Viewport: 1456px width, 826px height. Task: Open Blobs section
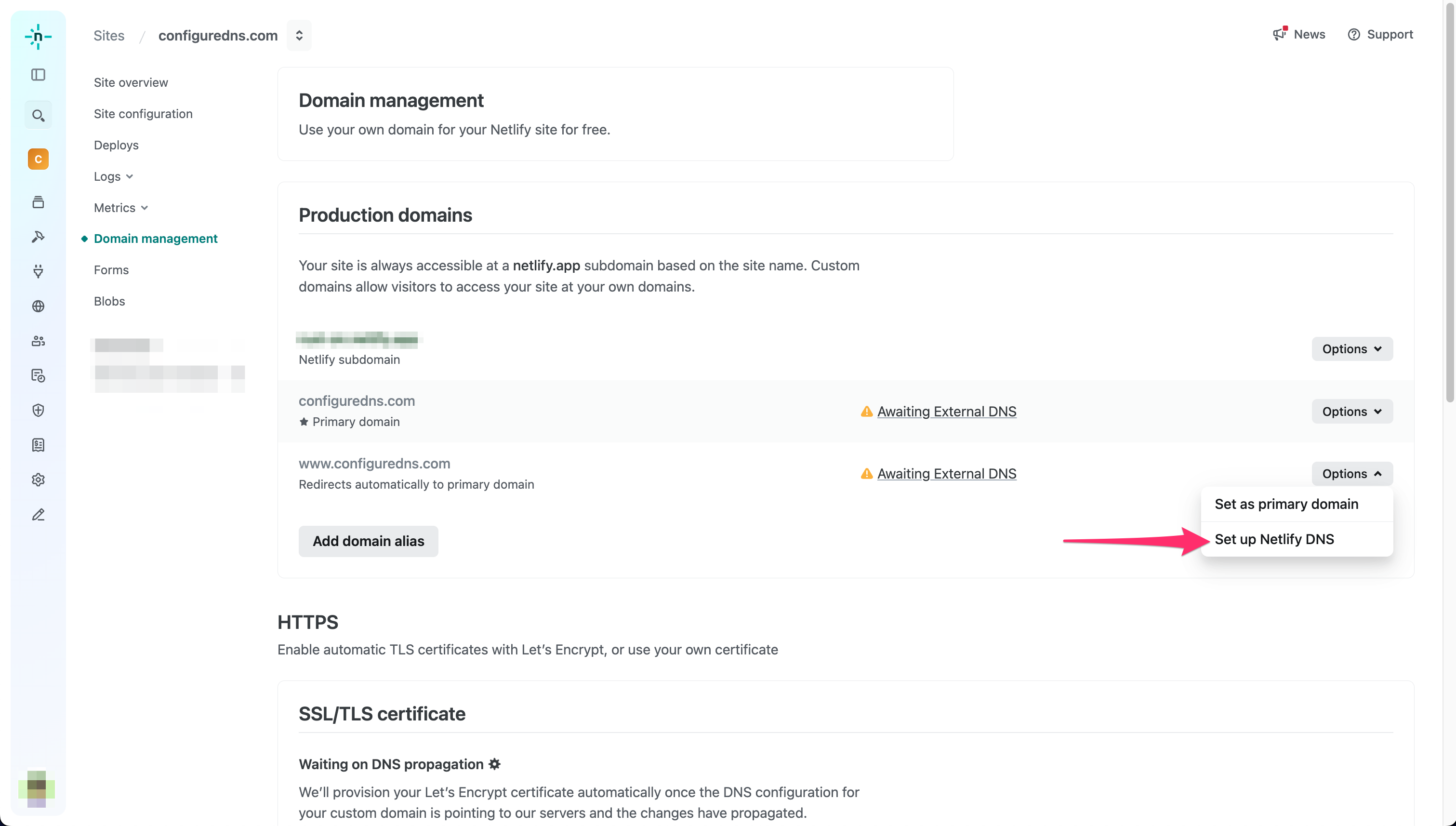click(x=109, y=301)
